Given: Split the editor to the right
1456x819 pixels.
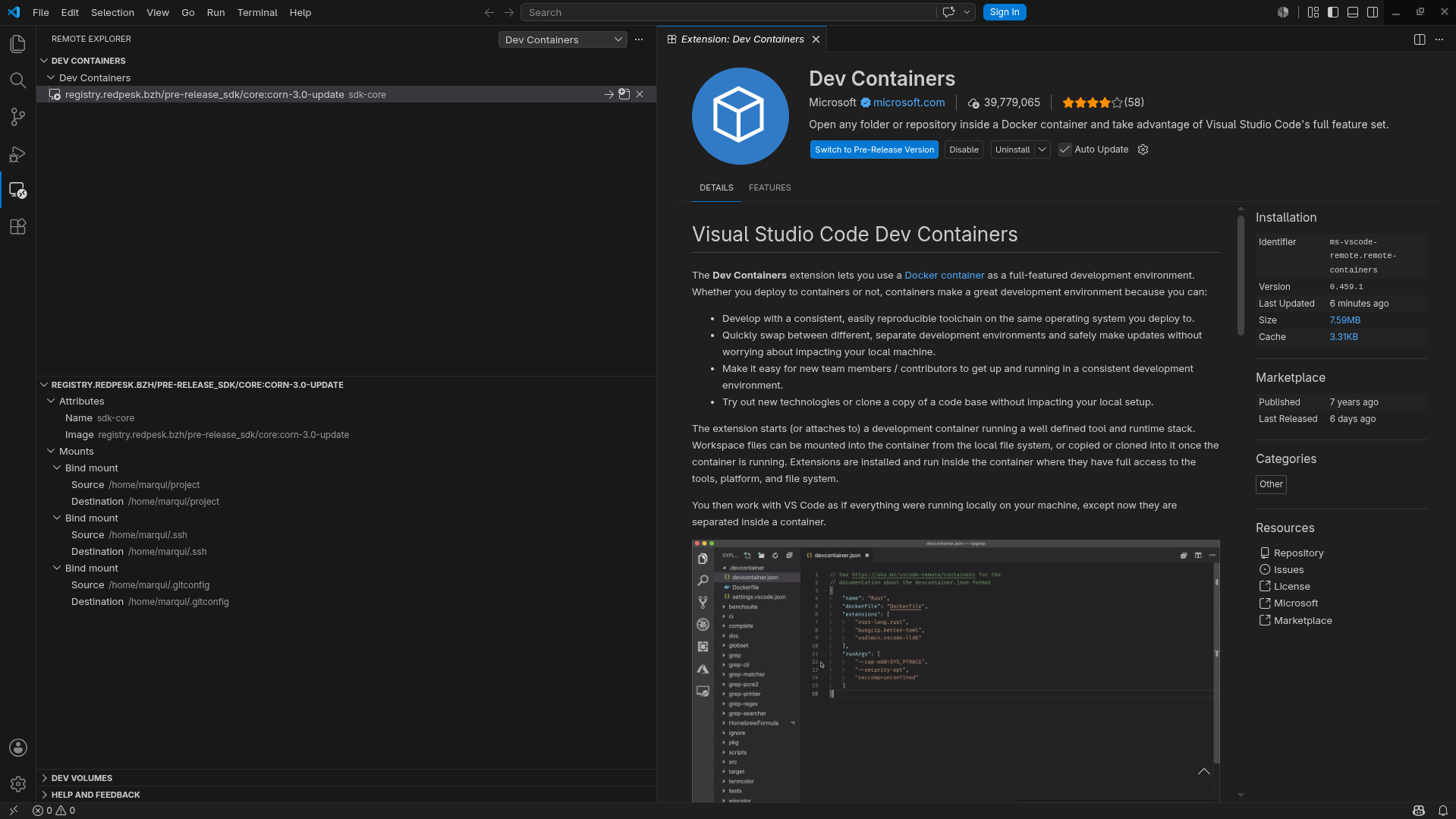Looking at the screenshot, I should [x=1420, y=39].
